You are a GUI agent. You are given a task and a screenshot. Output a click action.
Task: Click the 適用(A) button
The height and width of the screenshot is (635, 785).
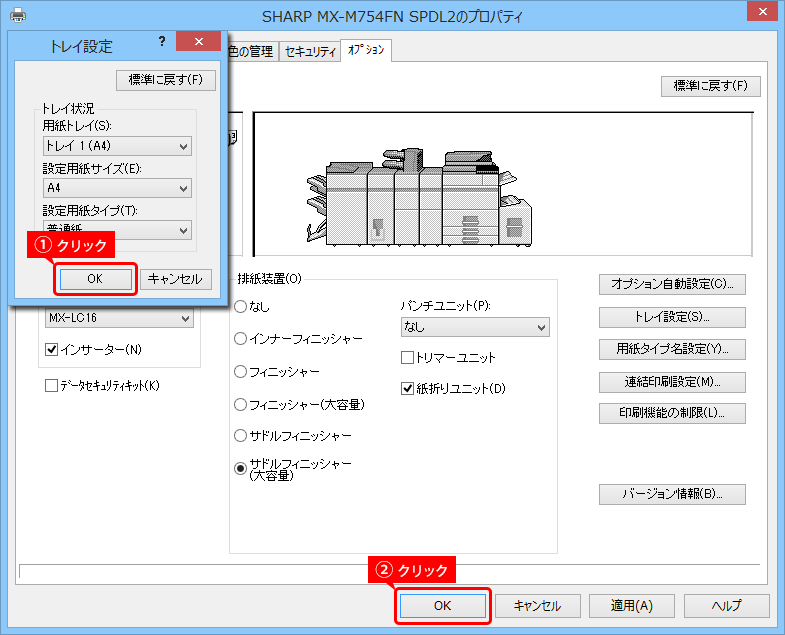click(x=632, y=606)
